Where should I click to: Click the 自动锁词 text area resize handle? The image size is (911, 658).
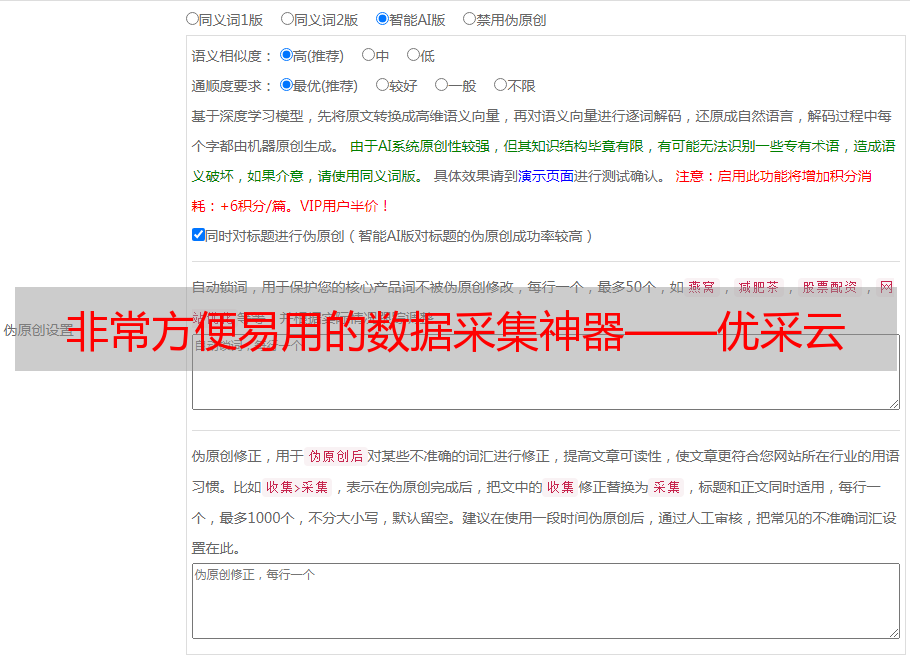coord(894,404)
